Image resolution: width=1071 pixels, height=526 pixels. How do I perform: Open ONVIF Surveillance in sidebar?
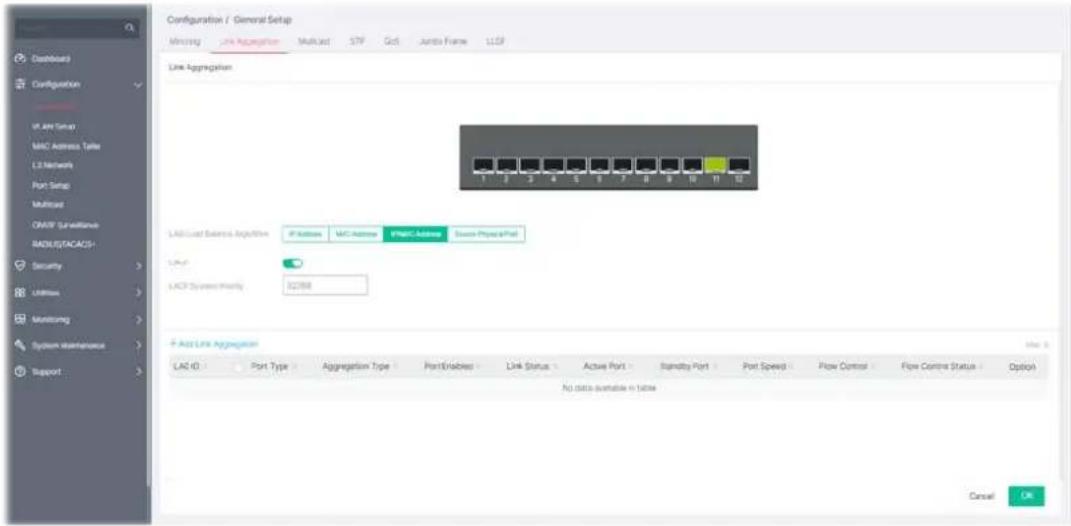[x=65, y=224]
